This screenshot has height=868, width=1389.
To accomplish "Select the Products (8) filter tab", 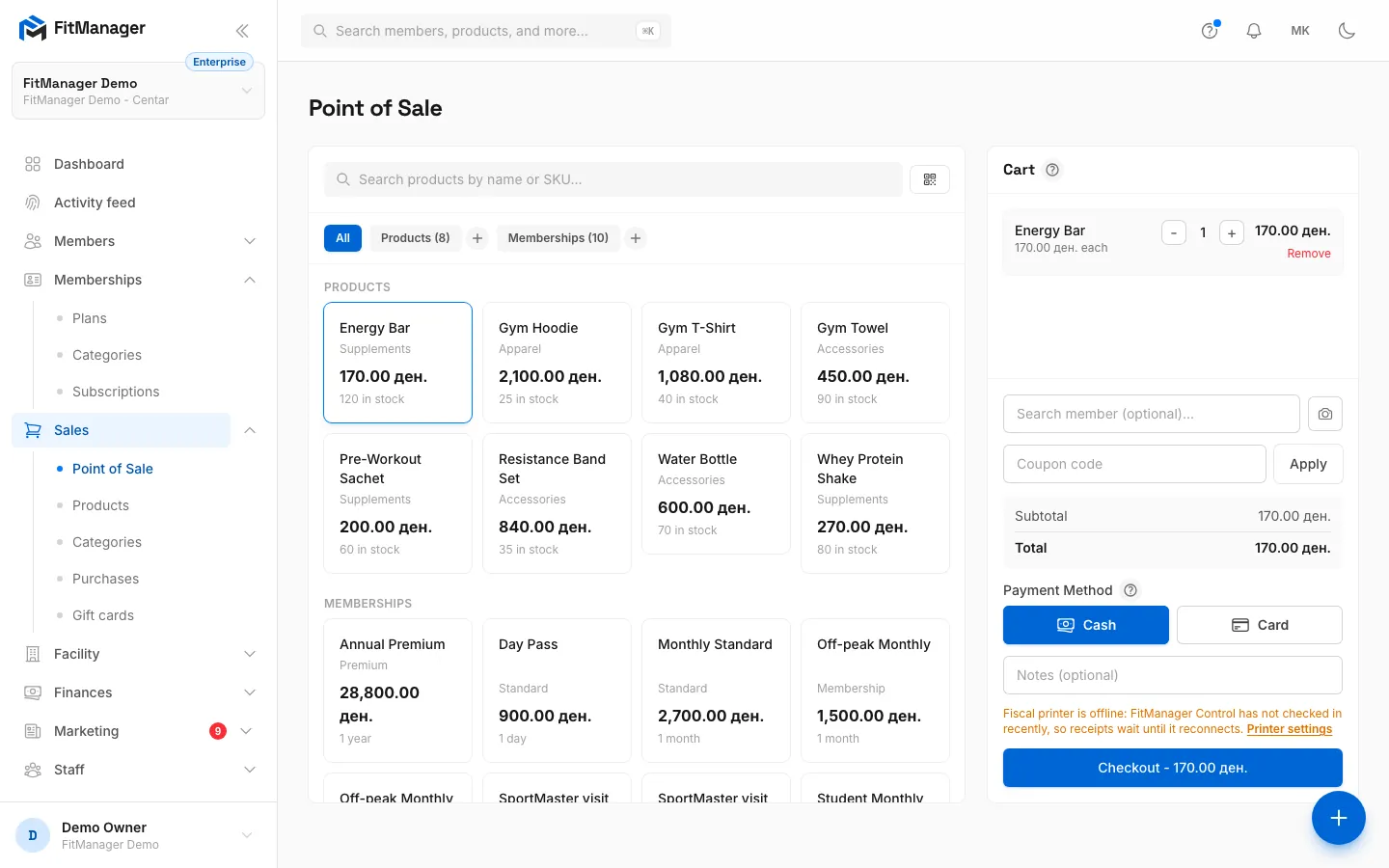I will tap(415, 238).
